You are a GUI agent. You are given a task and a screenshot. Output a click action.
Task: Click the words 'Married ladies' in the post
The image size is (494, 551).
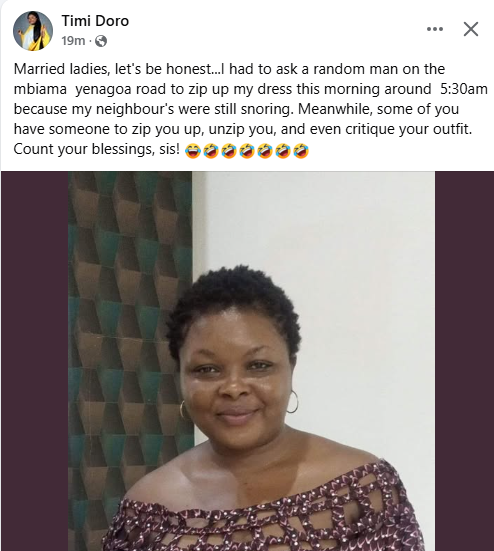(x=60, y=69)
